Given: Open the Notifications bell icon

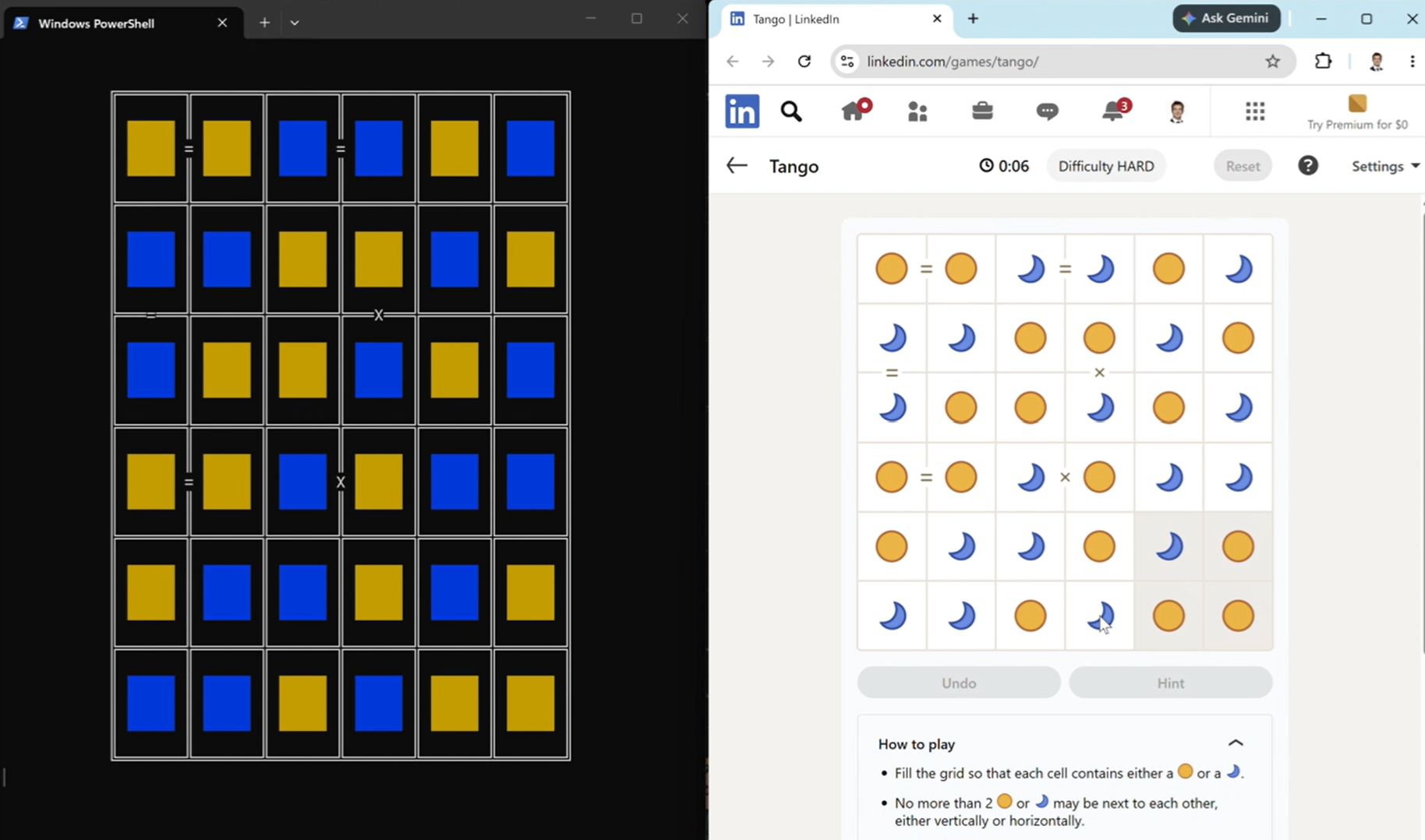Looking at the screenshot, I should point(1113,111).
